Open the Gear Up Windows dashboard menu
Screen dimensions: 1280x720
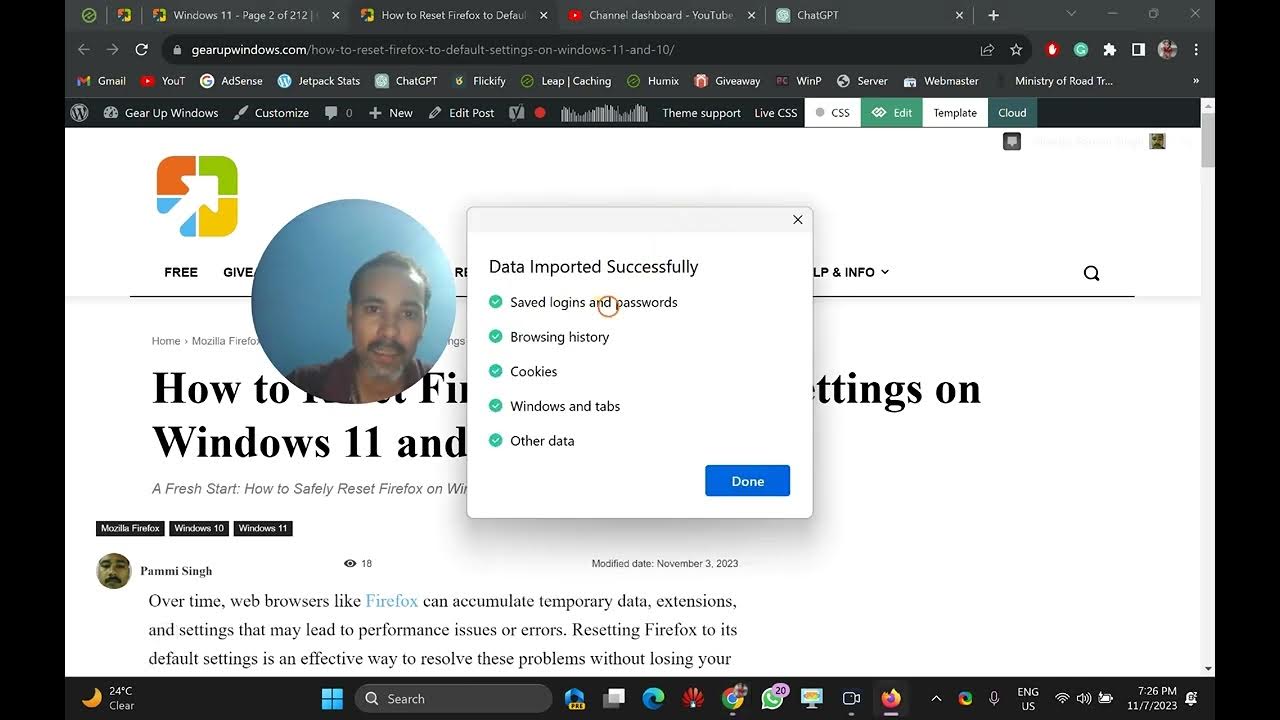click(161, 113)
